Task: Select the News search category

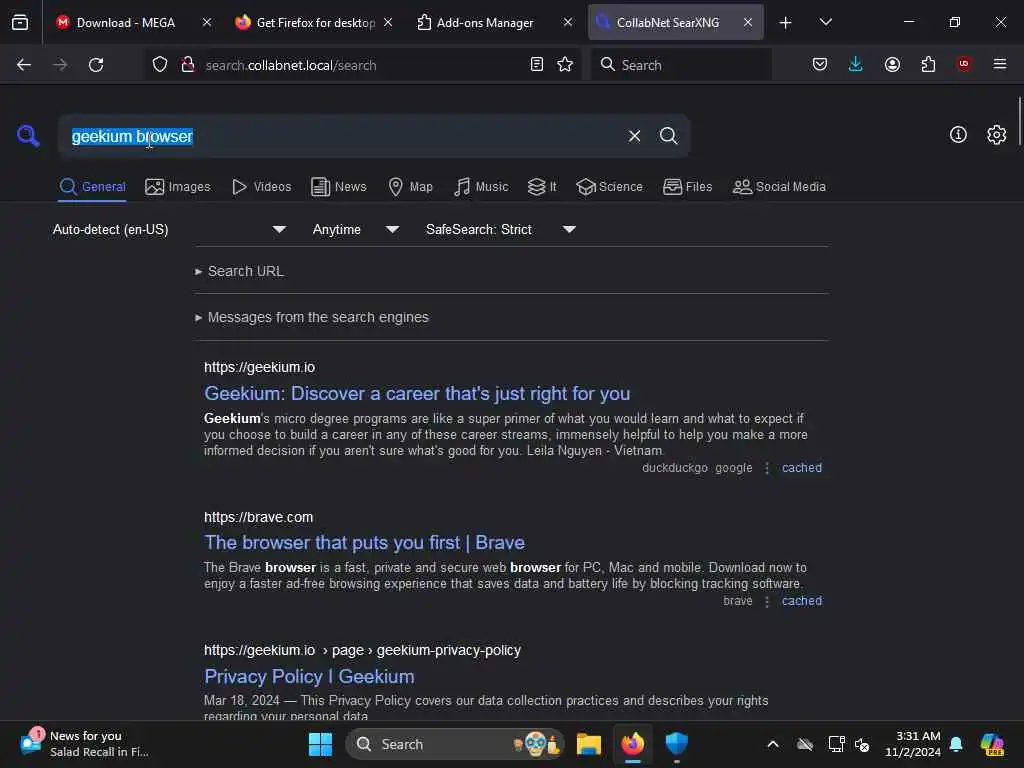Action: (x=338, y=187)
